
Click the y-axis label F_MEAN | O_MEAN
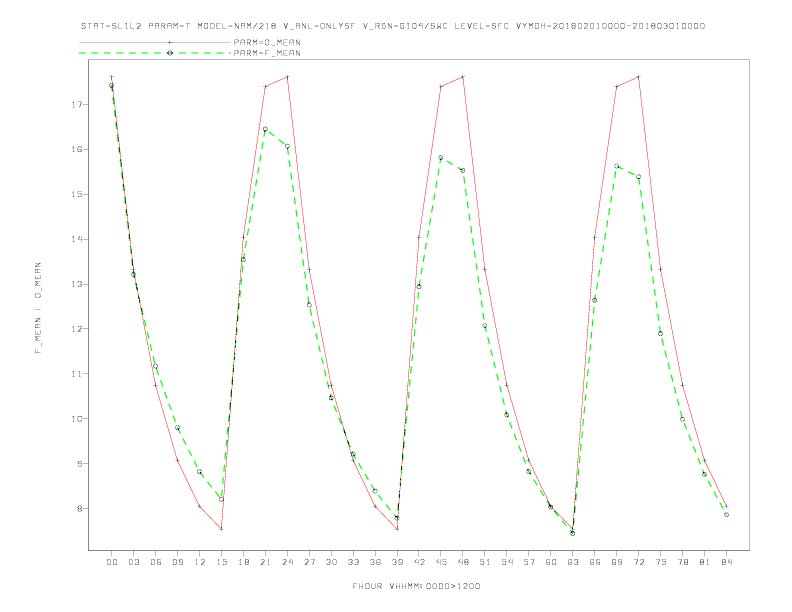tap(38, 308)
